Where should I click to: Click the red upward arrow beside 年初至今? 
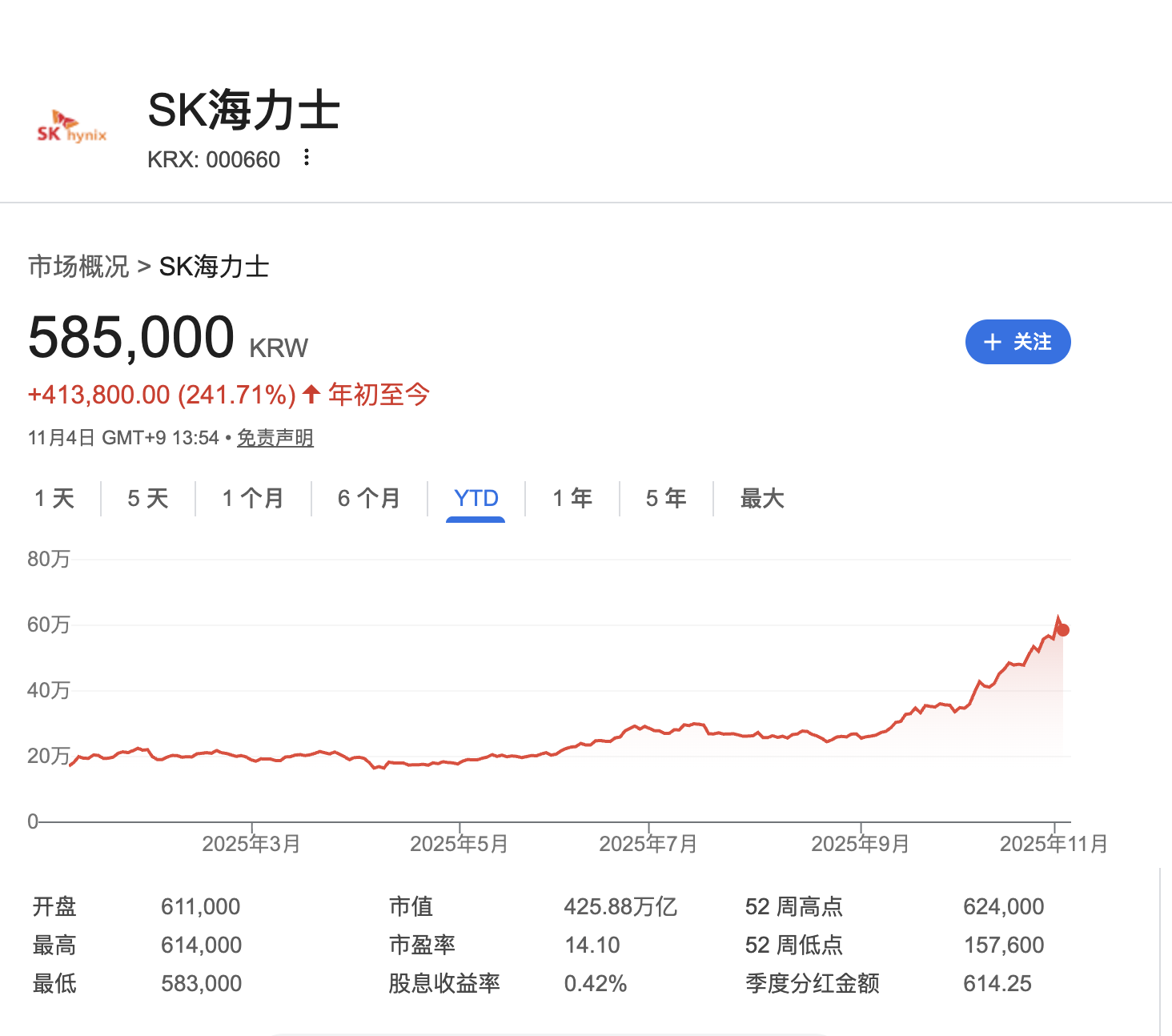coord(311,393)
